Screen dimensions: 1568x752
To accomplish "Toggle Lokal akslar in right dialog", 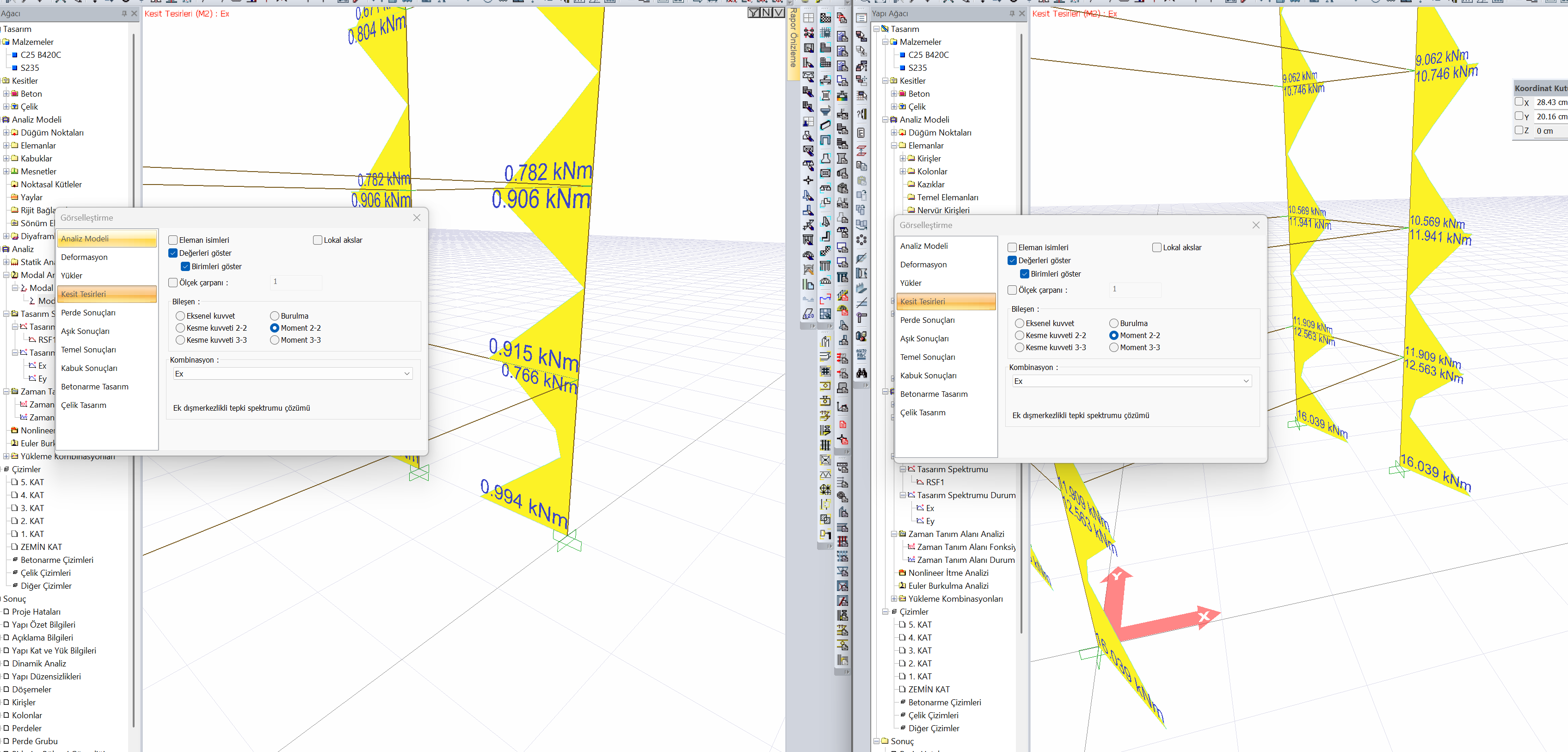I will point(1156,247).
